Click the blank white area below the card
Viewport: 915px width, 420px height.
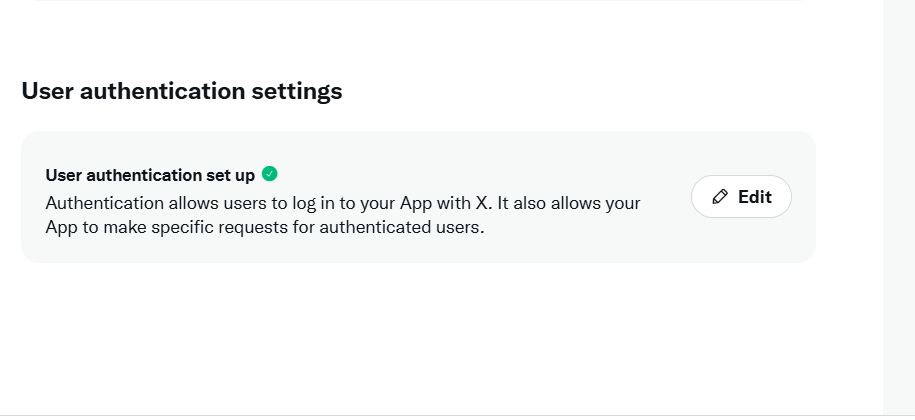tap(400, 340)
